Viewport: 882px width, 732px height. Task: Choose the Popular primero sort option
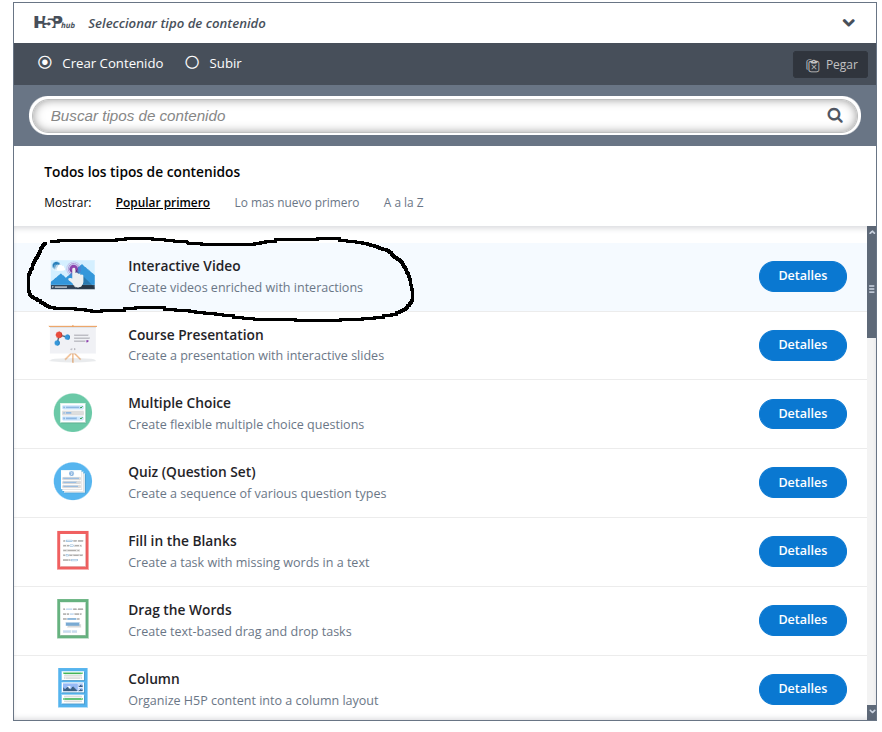(163, 203)
